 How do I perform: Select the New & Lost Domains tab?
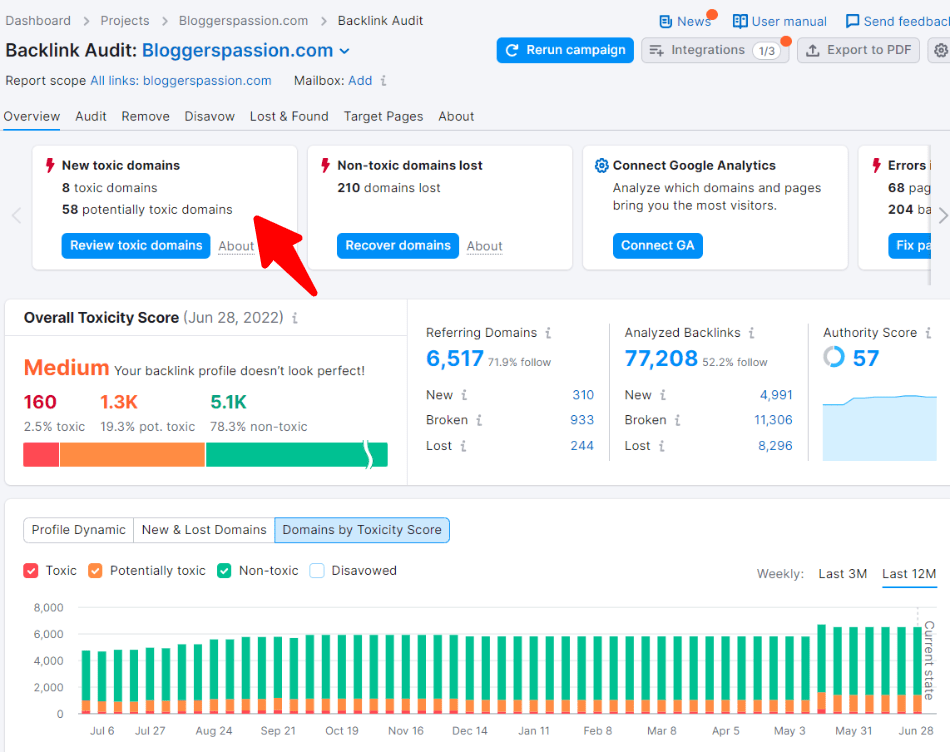(204, 530)
